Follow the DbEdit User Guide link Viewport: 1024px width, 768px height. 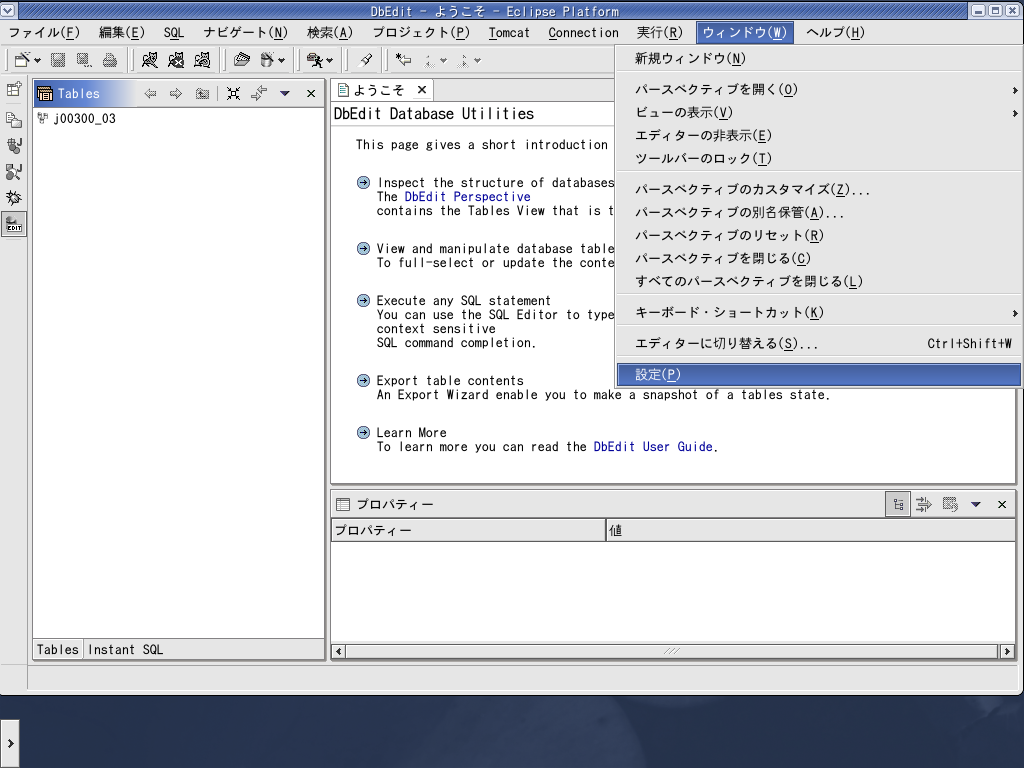(x=653, y=447)
